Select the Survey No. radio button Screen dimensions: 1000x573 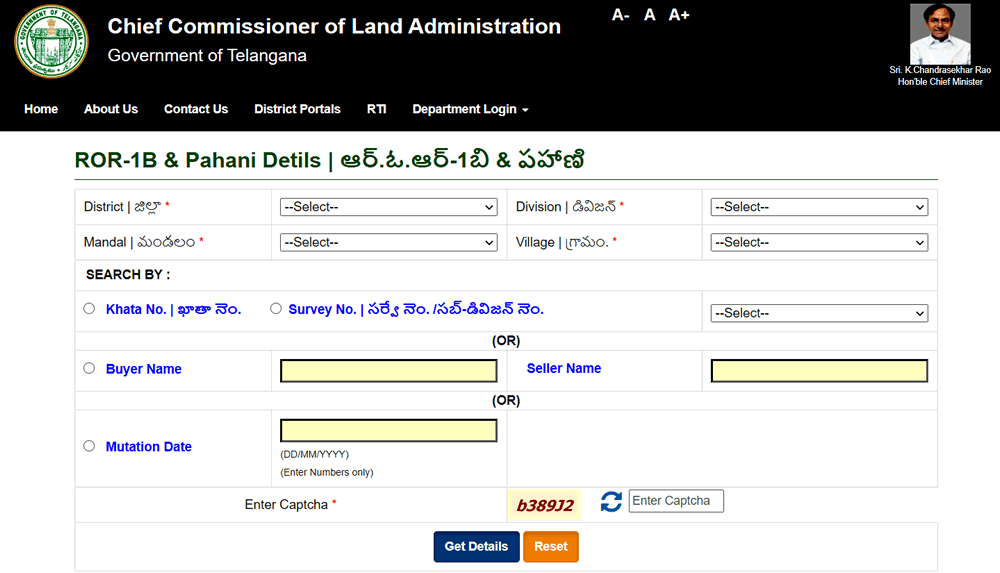tap(276, 309)
